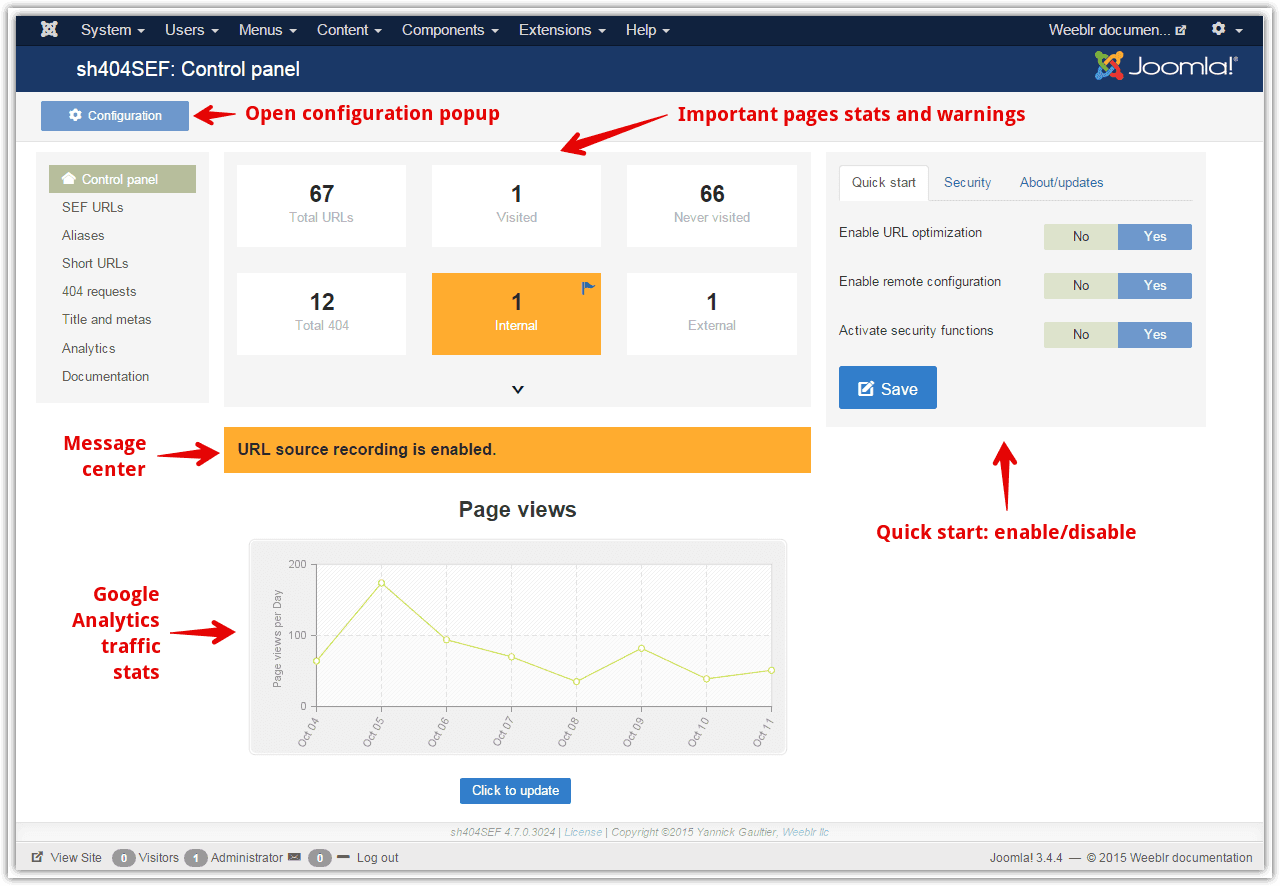The height and width of the screenshot is (886, 1280).
Task: Click the 67 Total URLs tile
Action: [x=321, y=206]
